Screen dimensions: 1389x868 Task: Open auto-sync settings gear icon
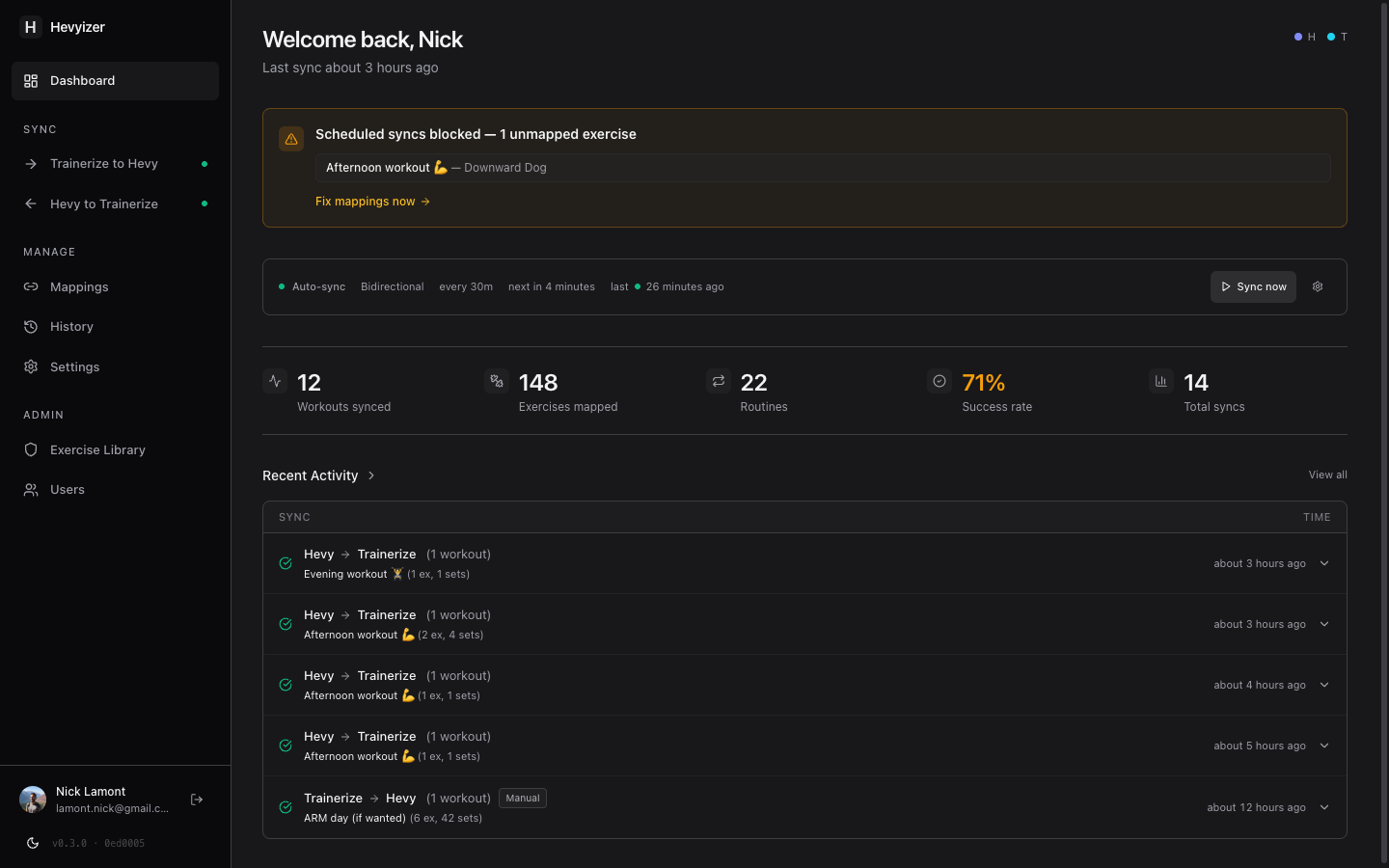click(1318, 286)
